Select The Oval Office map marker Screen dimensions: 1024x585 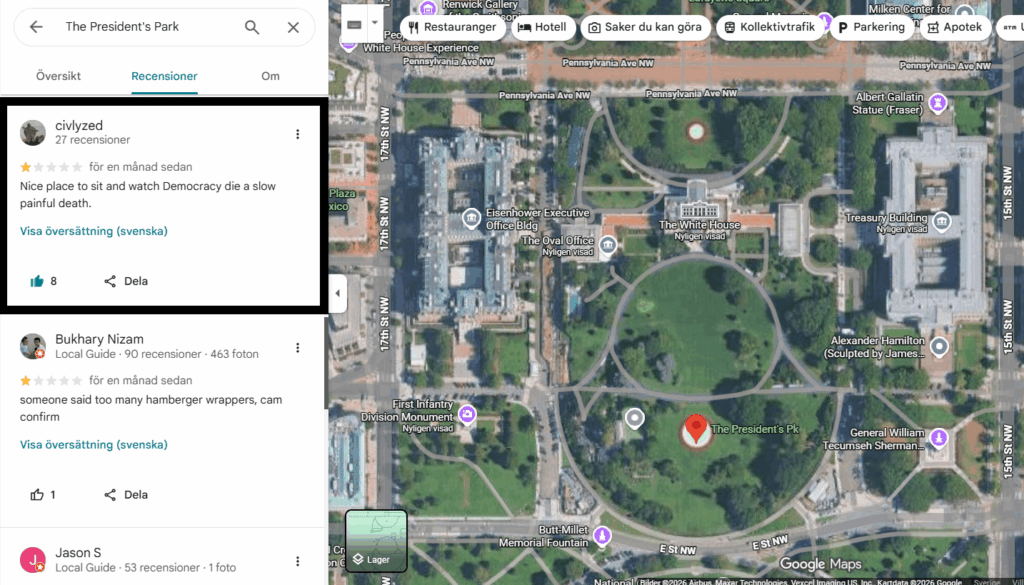coord(608,245)
